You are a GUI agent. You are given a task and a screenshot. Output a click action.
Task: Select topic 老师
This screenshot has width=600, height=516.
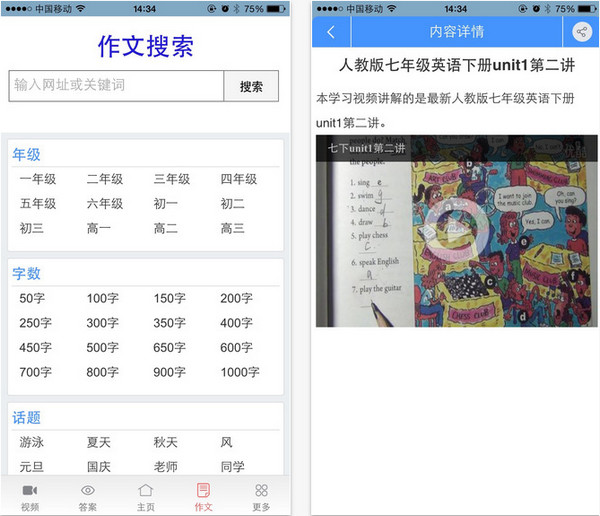pos(166,467)
